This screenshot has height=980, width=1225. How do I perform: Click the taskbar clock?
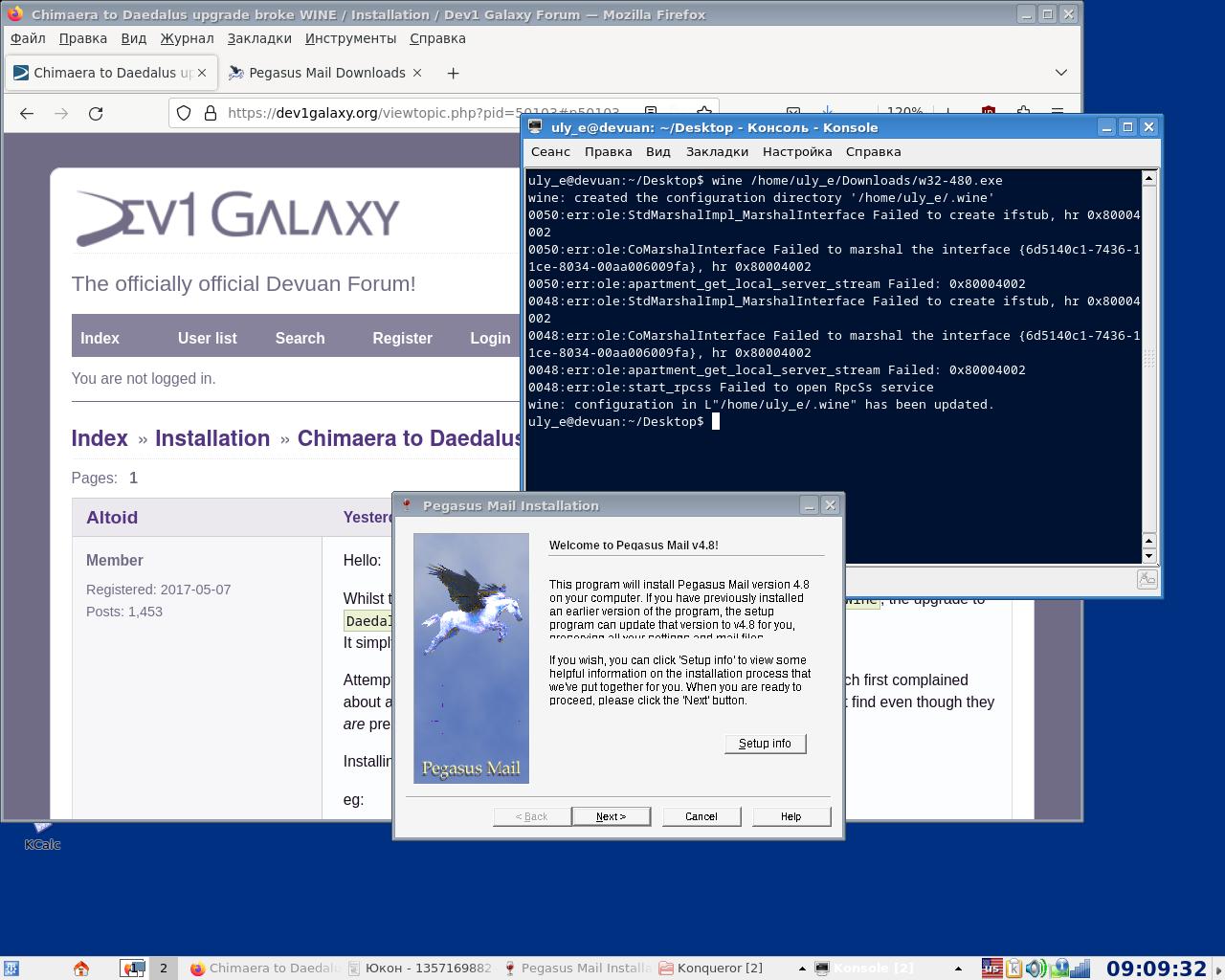[1156, 969]
